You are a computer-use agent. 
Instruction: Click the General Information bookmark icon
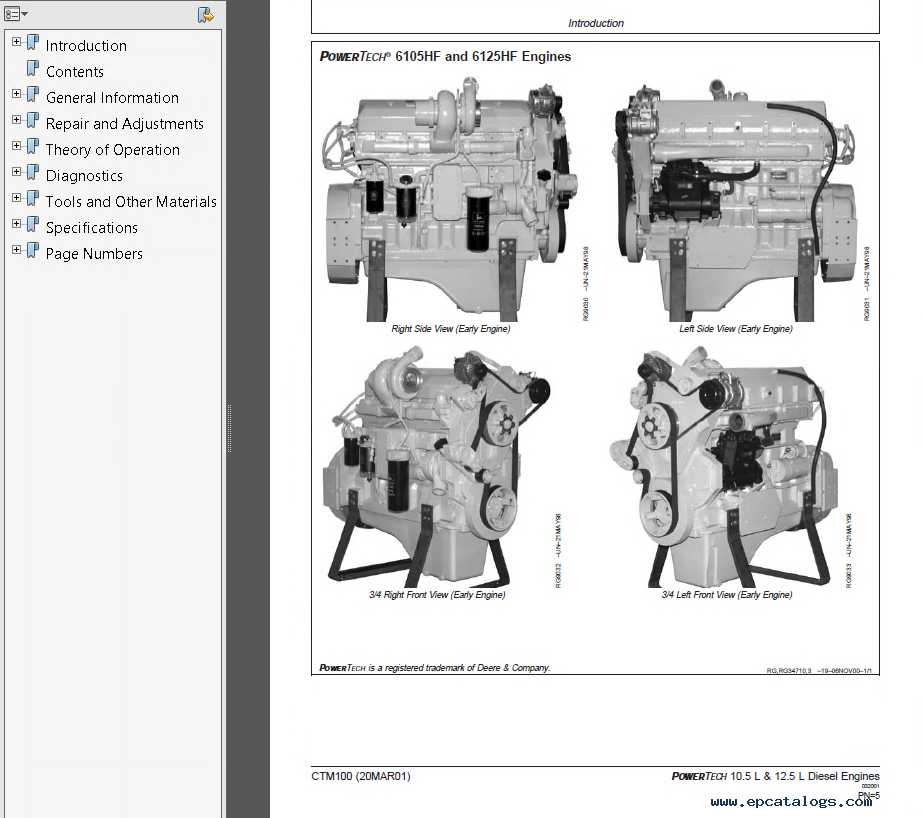[33, 94]
